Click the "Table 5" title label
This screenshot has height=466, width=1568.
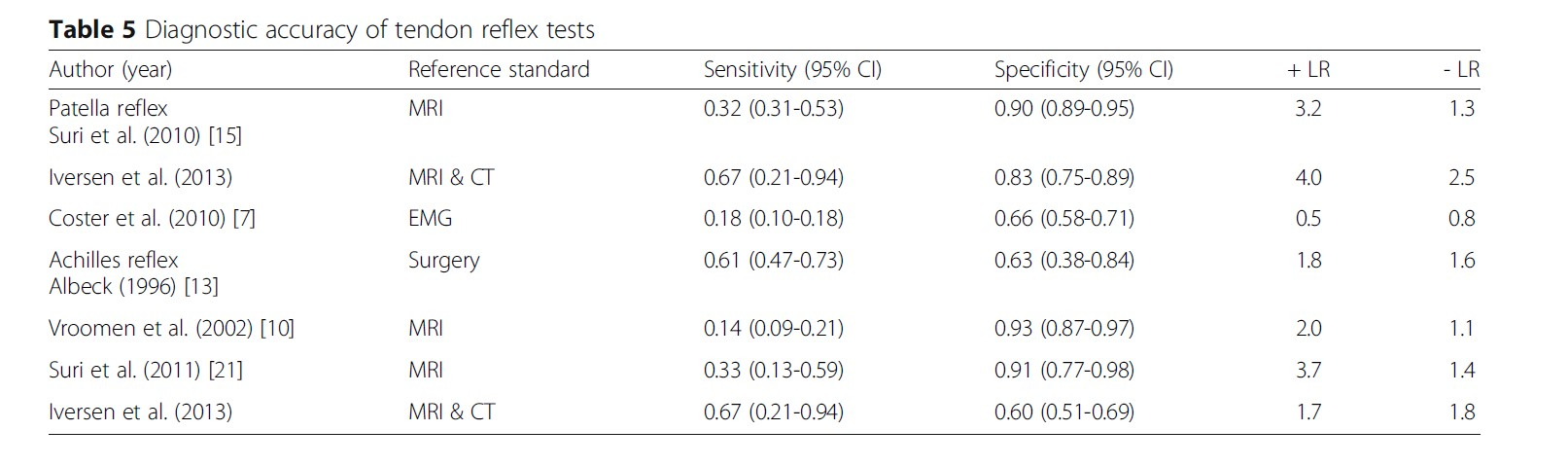92,30
